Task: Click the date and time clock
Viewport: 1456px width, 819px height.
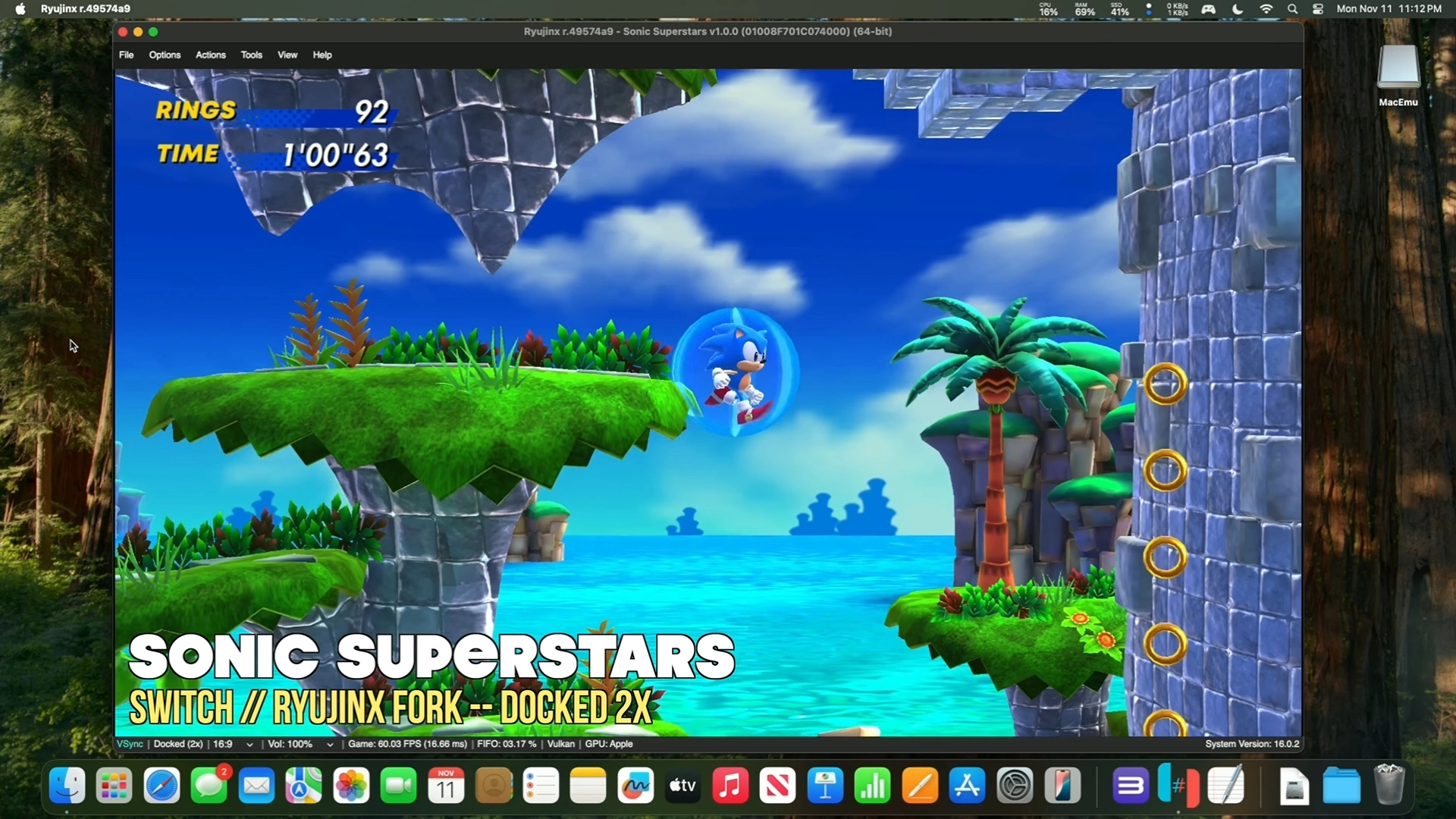Action: click(1389, 9)
